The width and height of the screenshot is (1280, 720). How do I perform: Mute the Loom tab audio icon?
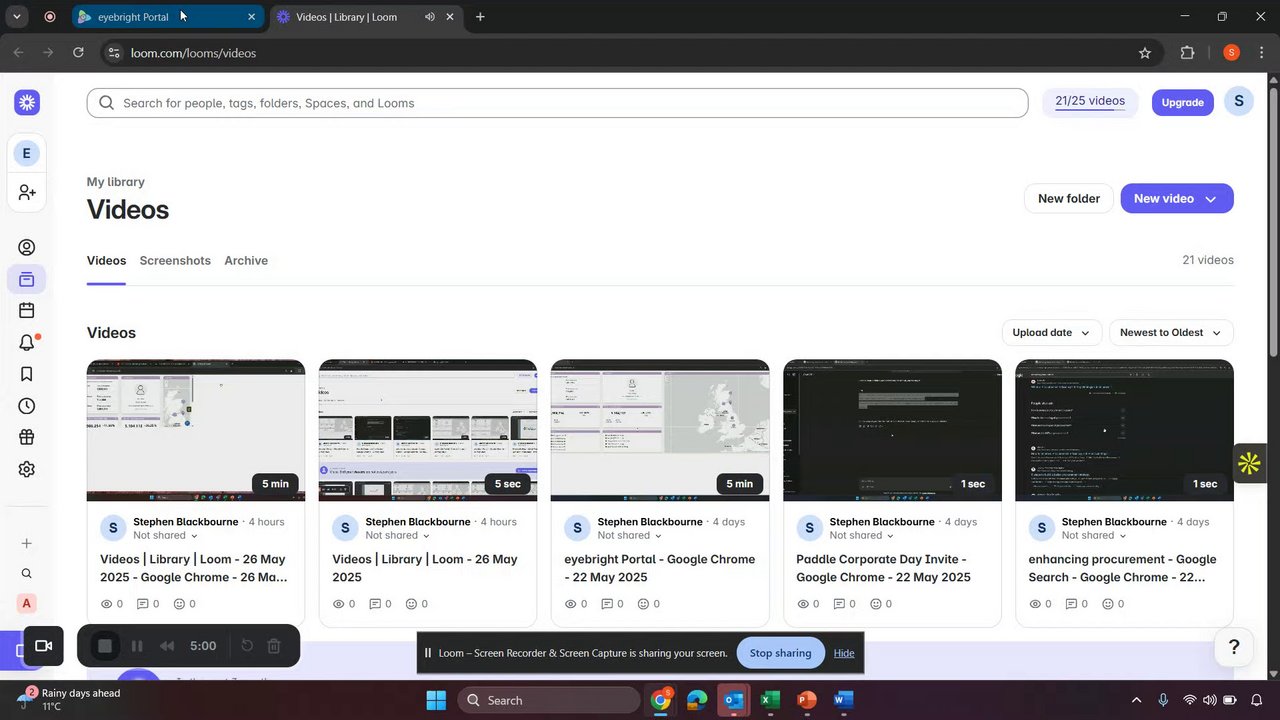pos(430,17)
